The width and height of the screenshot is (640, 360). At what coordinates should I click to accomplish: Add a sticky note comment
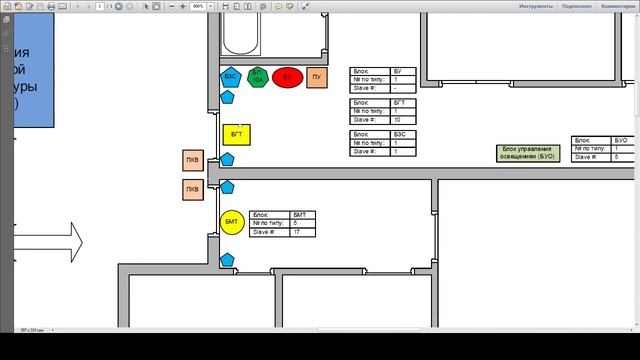(x=279, y=6)
